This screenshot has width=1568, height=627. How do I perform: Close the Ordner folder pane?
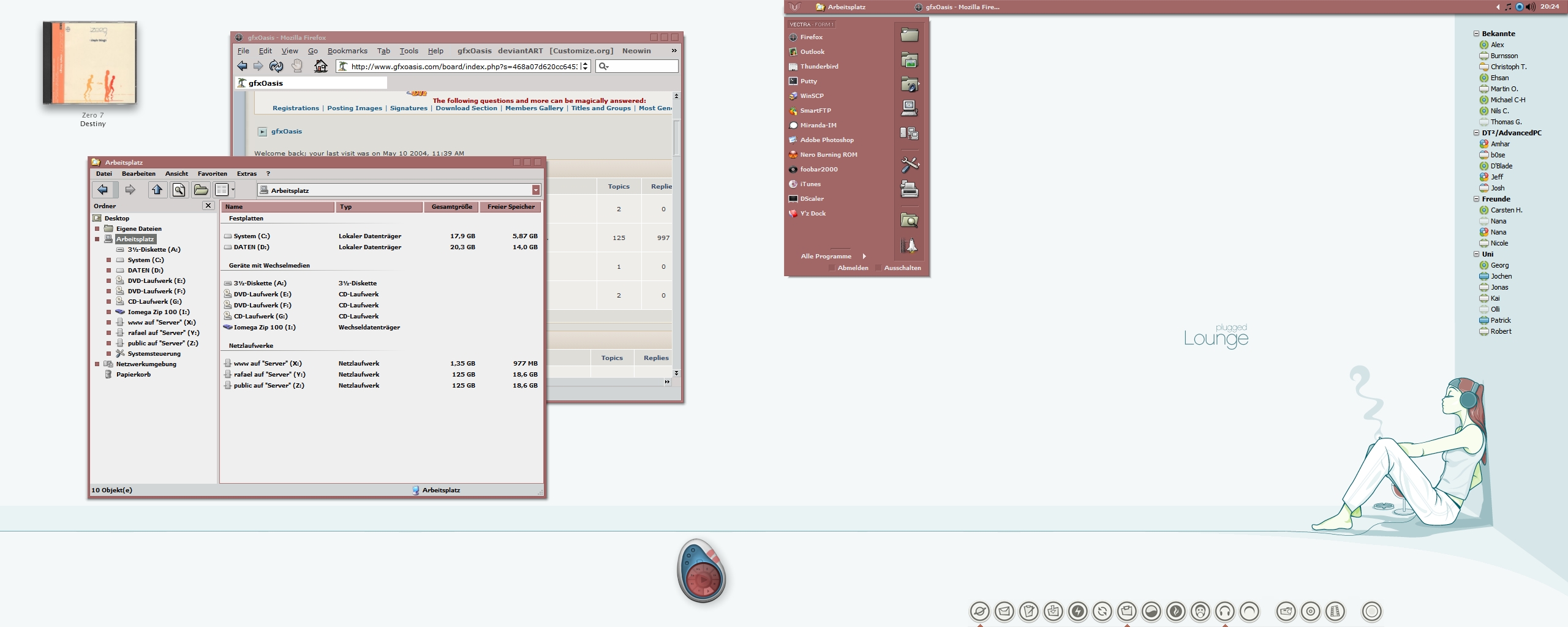[208, 206]
